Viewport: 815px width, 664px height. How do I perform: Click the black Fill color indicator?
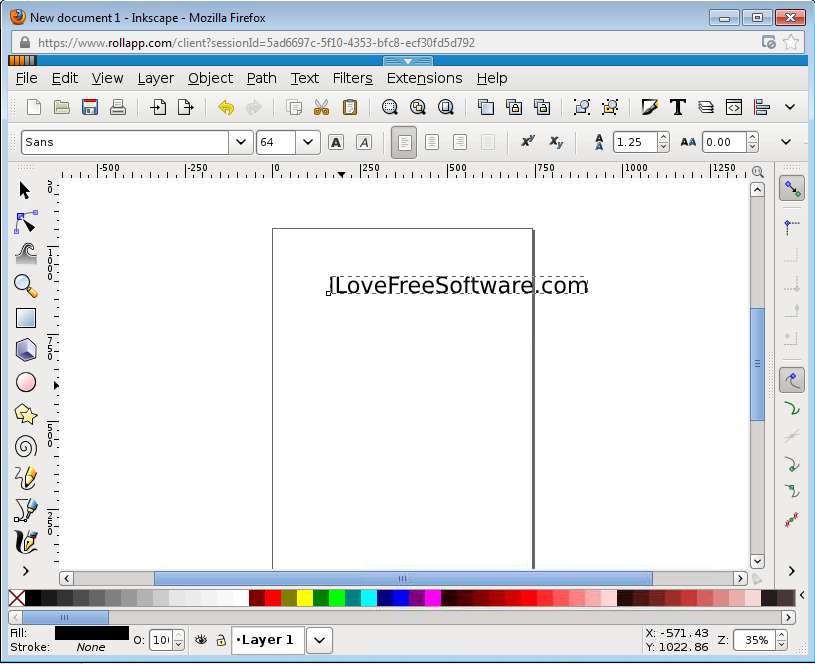point(92,633)
